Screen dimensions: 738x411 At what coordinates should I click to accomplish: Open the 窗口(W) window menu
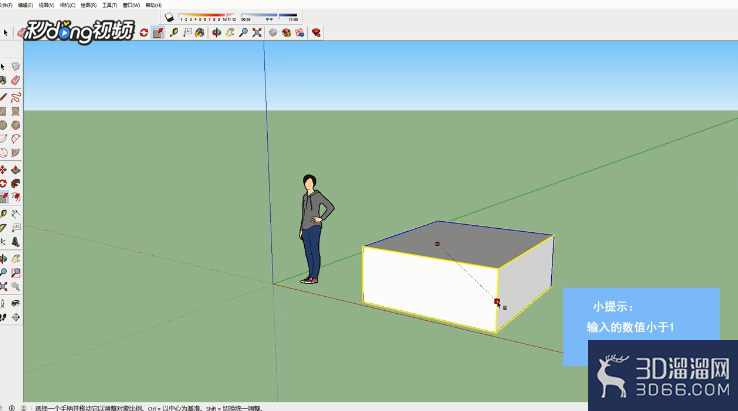(131, 5)
